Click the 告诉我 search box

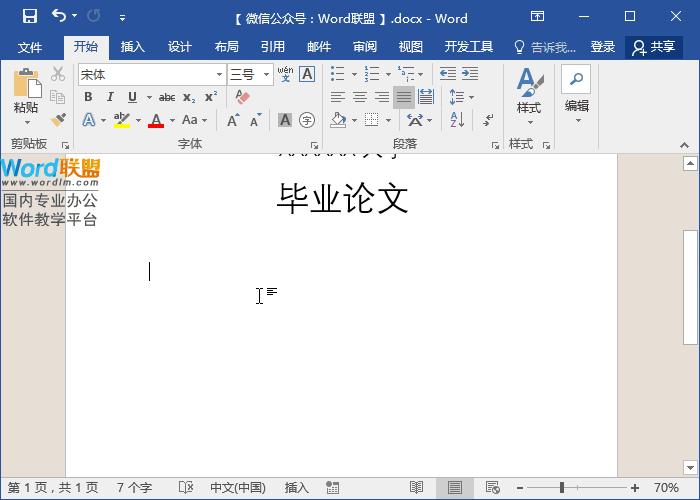pos(545,47)
